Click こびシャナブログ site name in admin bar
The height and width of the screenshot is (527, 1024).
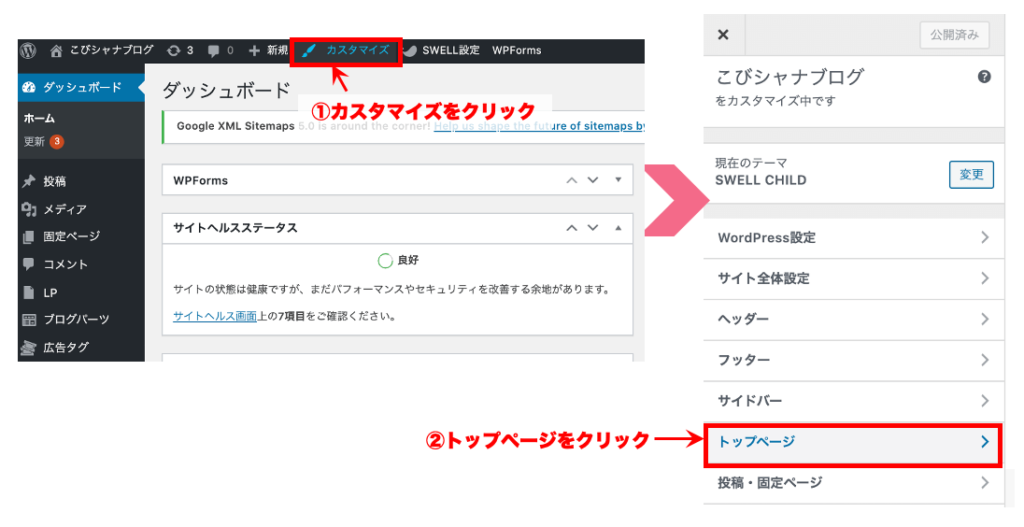coord(112,50)
